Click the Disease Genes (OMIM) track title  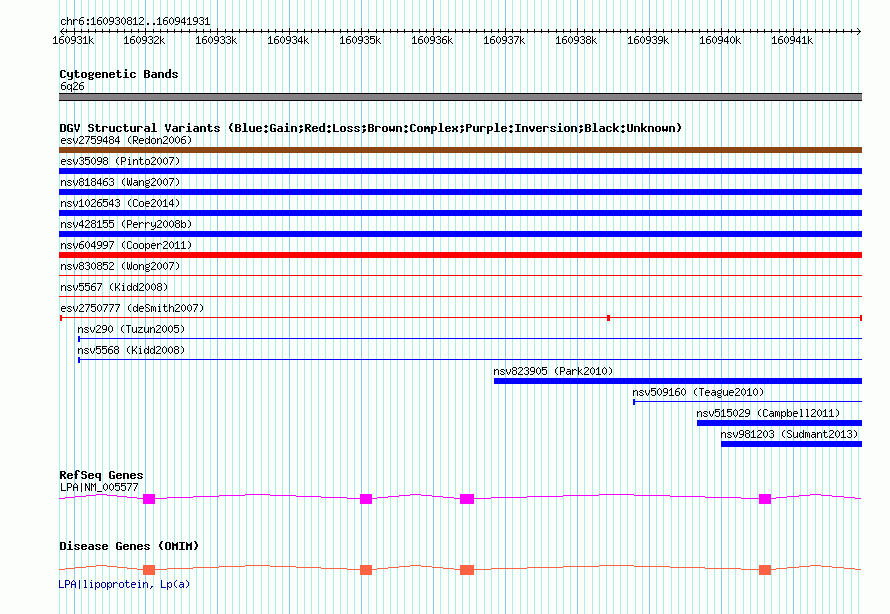129,546
